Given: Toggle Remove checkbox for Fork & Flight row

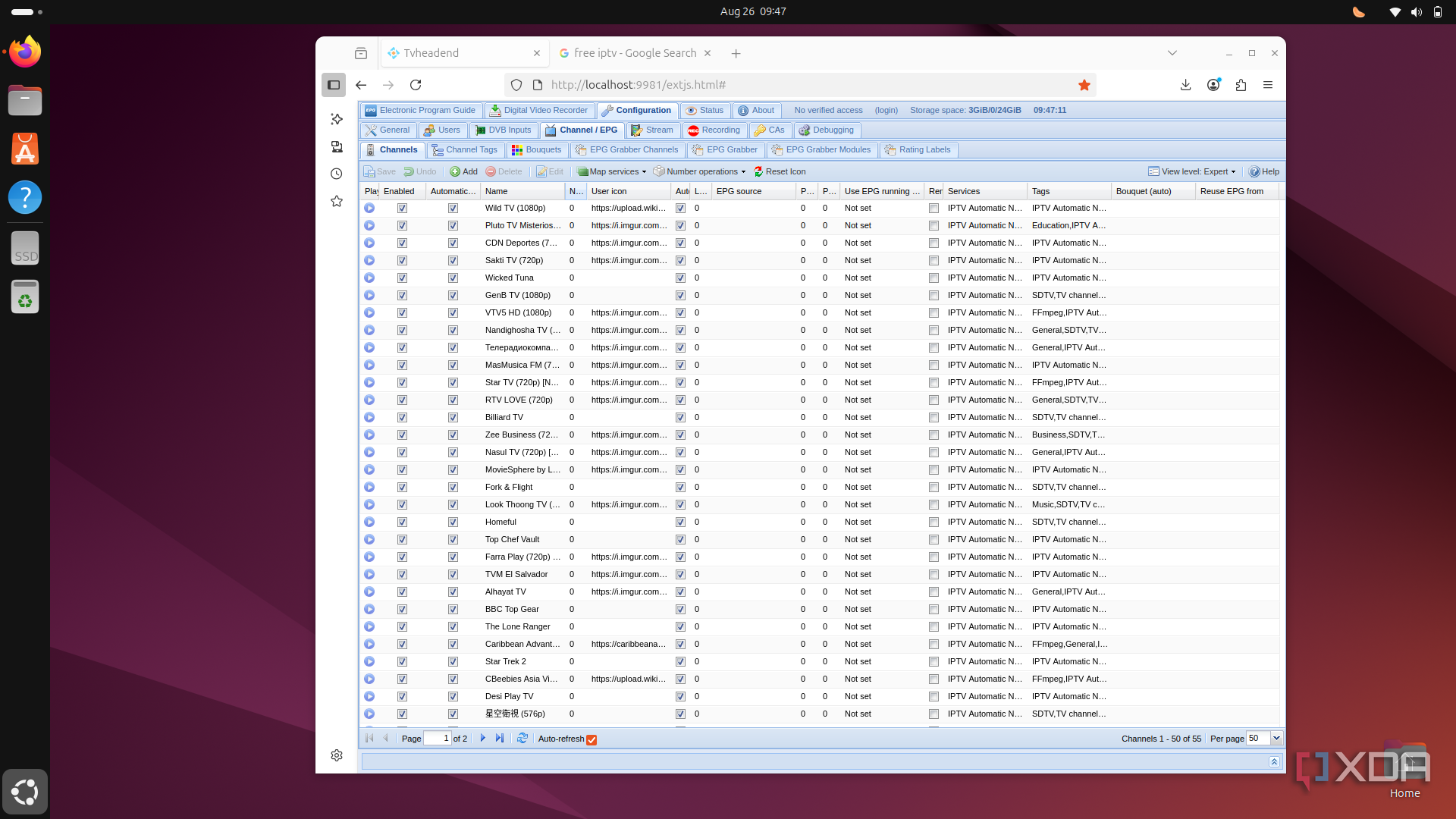Looking at the screenshot, I should (934, 487).
